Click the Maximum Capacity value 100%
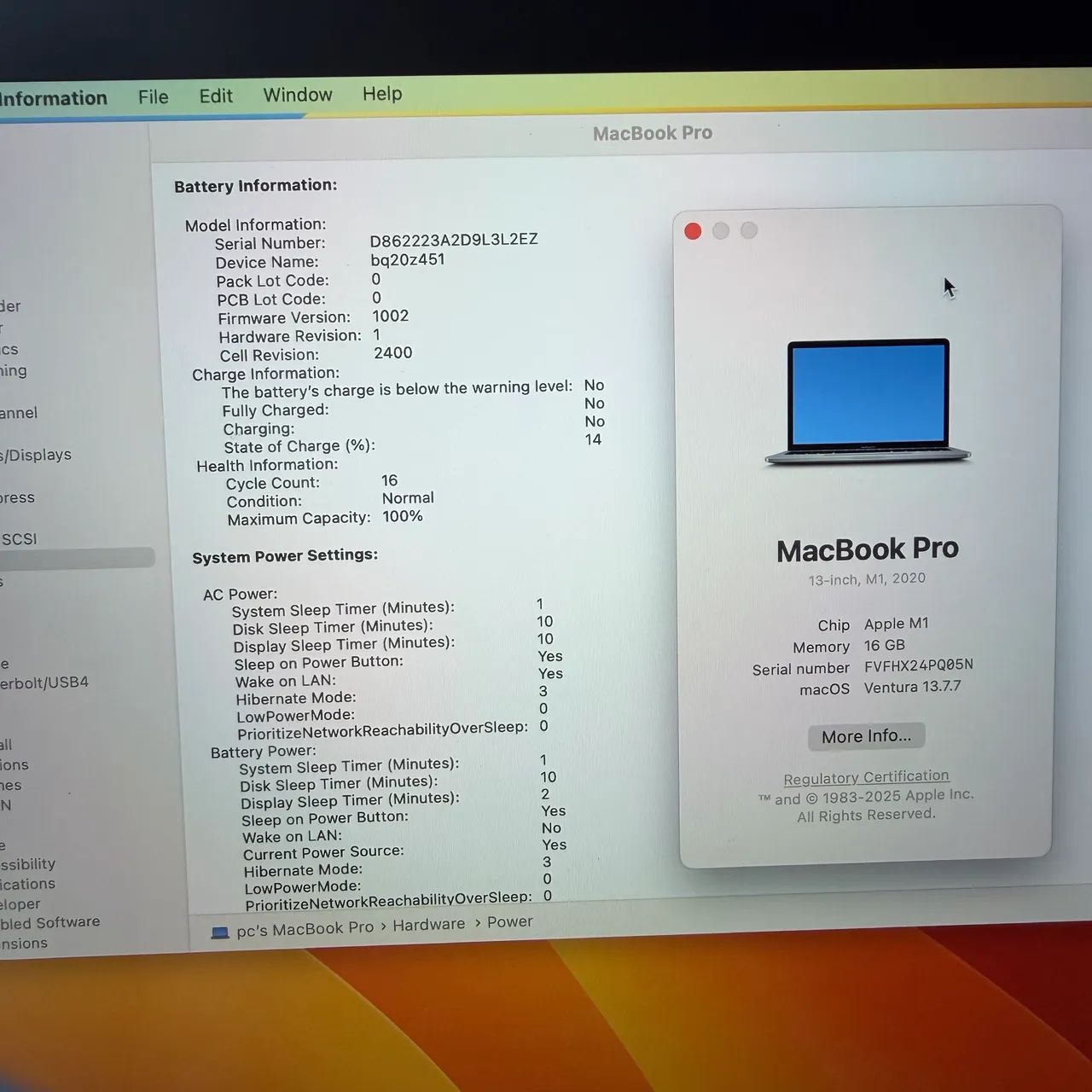 [403, 516]
